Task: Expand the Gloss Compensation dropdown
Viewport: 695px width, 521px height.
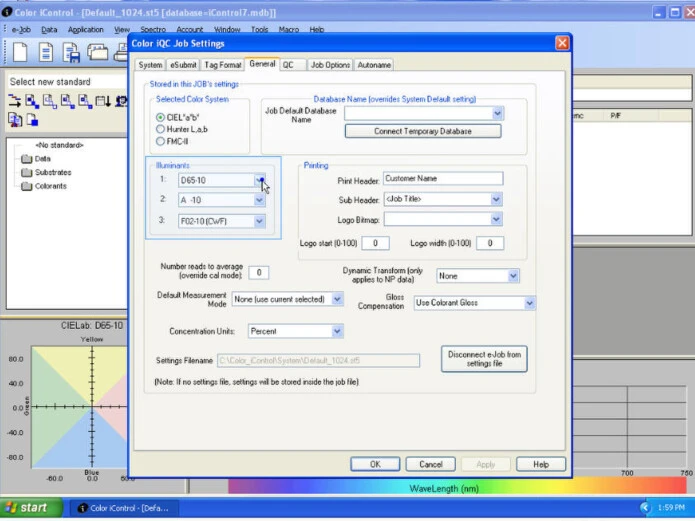Action: (529, 303)
